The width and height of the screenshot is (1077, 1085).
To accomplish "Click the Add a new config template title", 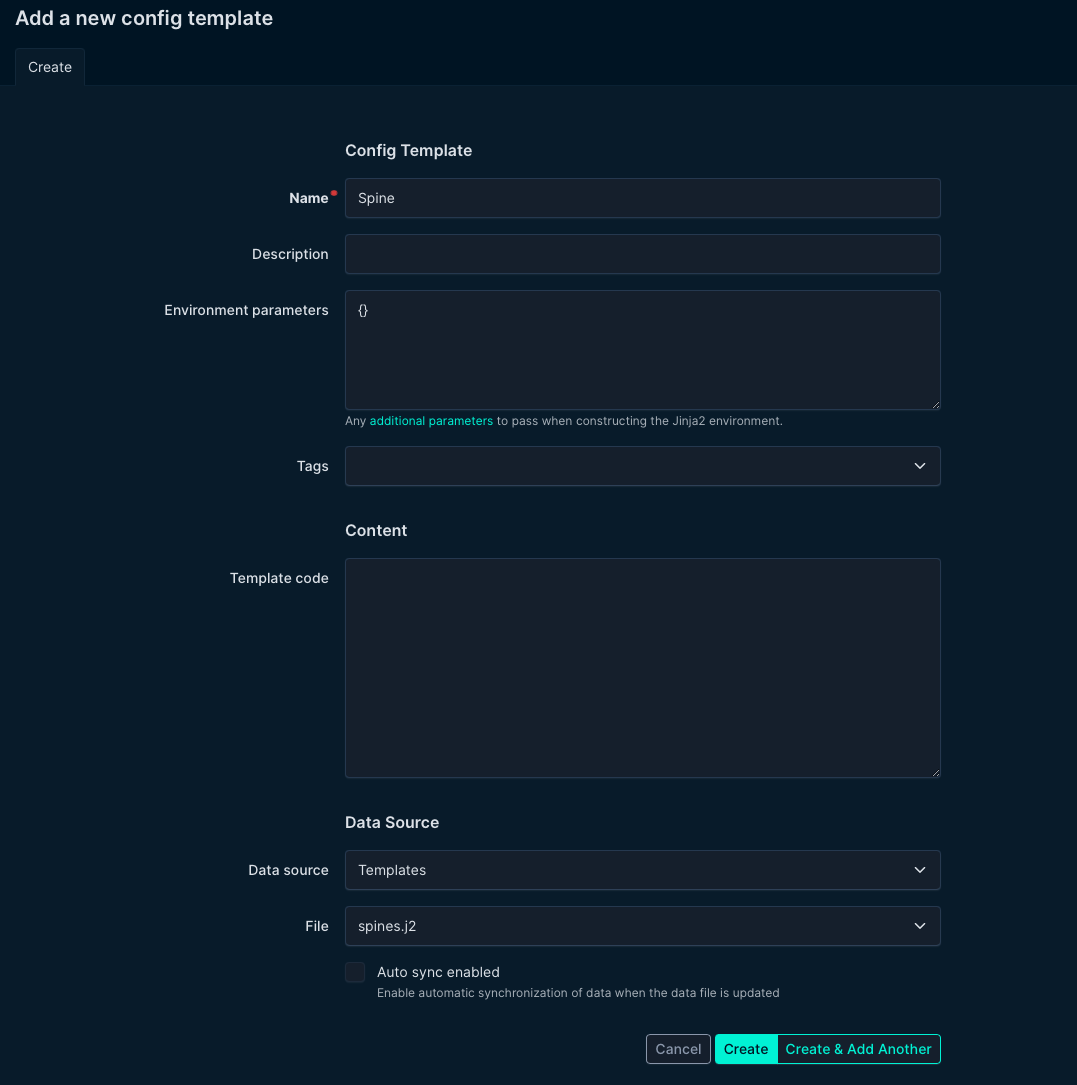I will click(143, 18).
